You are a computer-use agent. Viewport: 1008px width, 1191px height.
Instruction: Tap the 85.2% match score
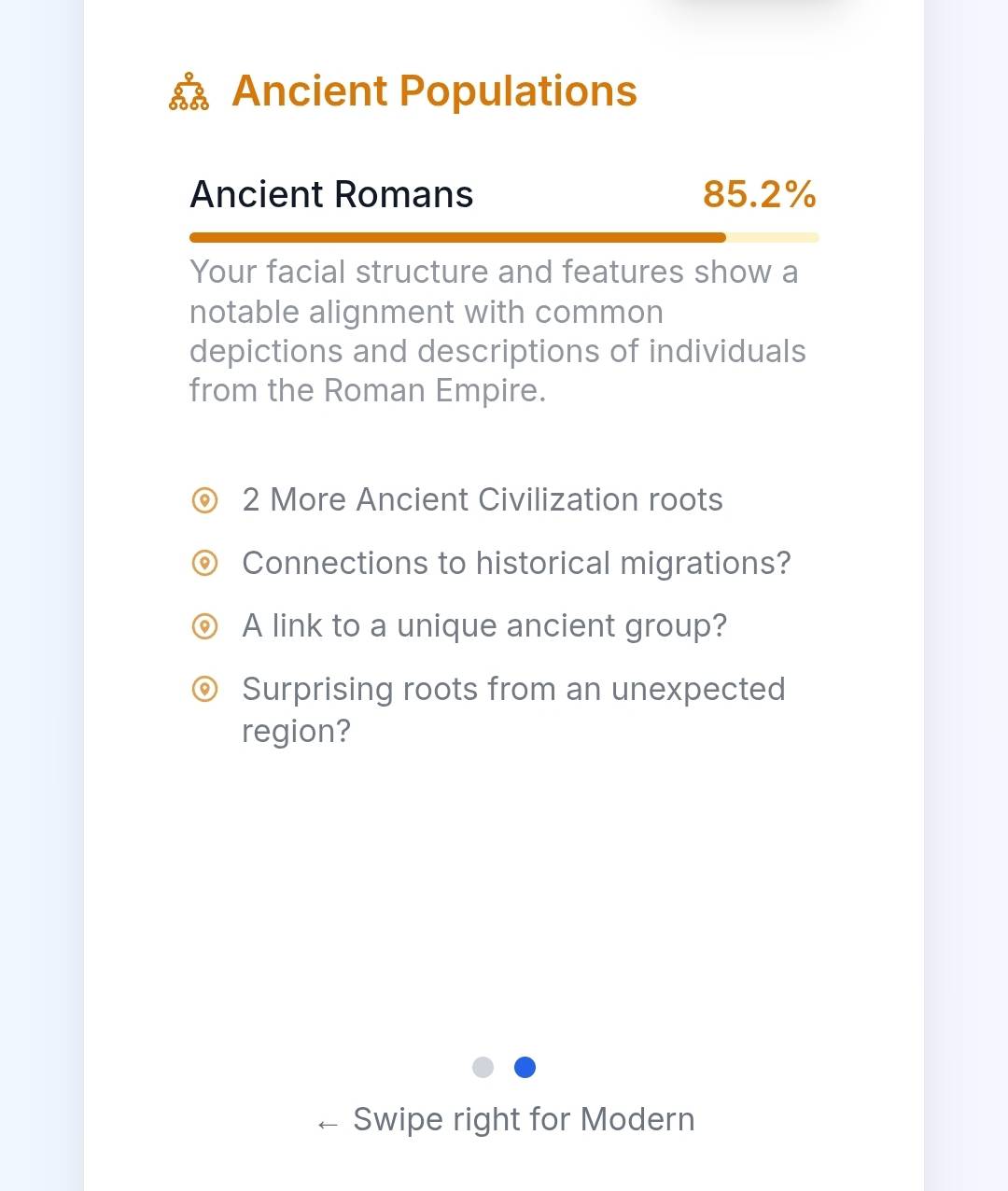760,194
